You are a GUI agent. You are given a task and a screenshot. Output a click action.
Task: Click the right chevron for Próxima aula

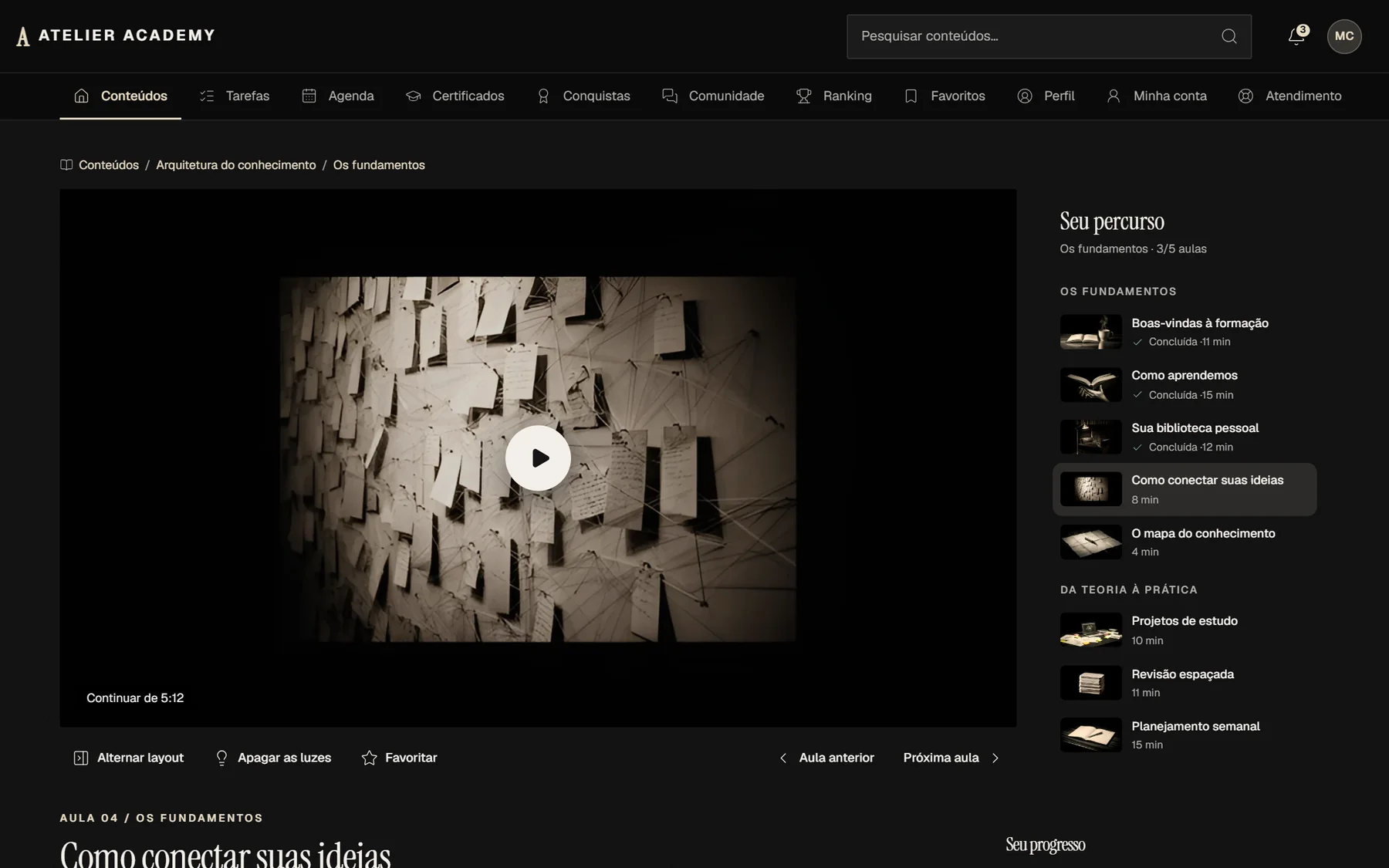(995, 758)
